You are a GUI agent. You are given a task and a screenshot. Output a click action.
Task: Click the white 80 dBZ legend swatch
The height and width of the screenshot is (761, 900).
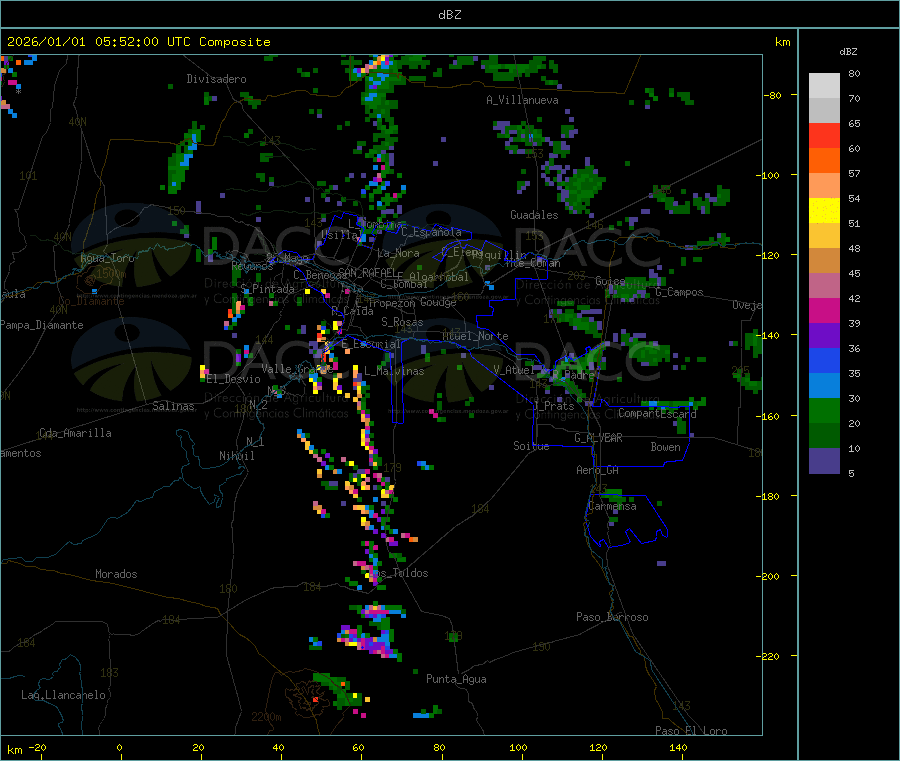tap(824, 86)
